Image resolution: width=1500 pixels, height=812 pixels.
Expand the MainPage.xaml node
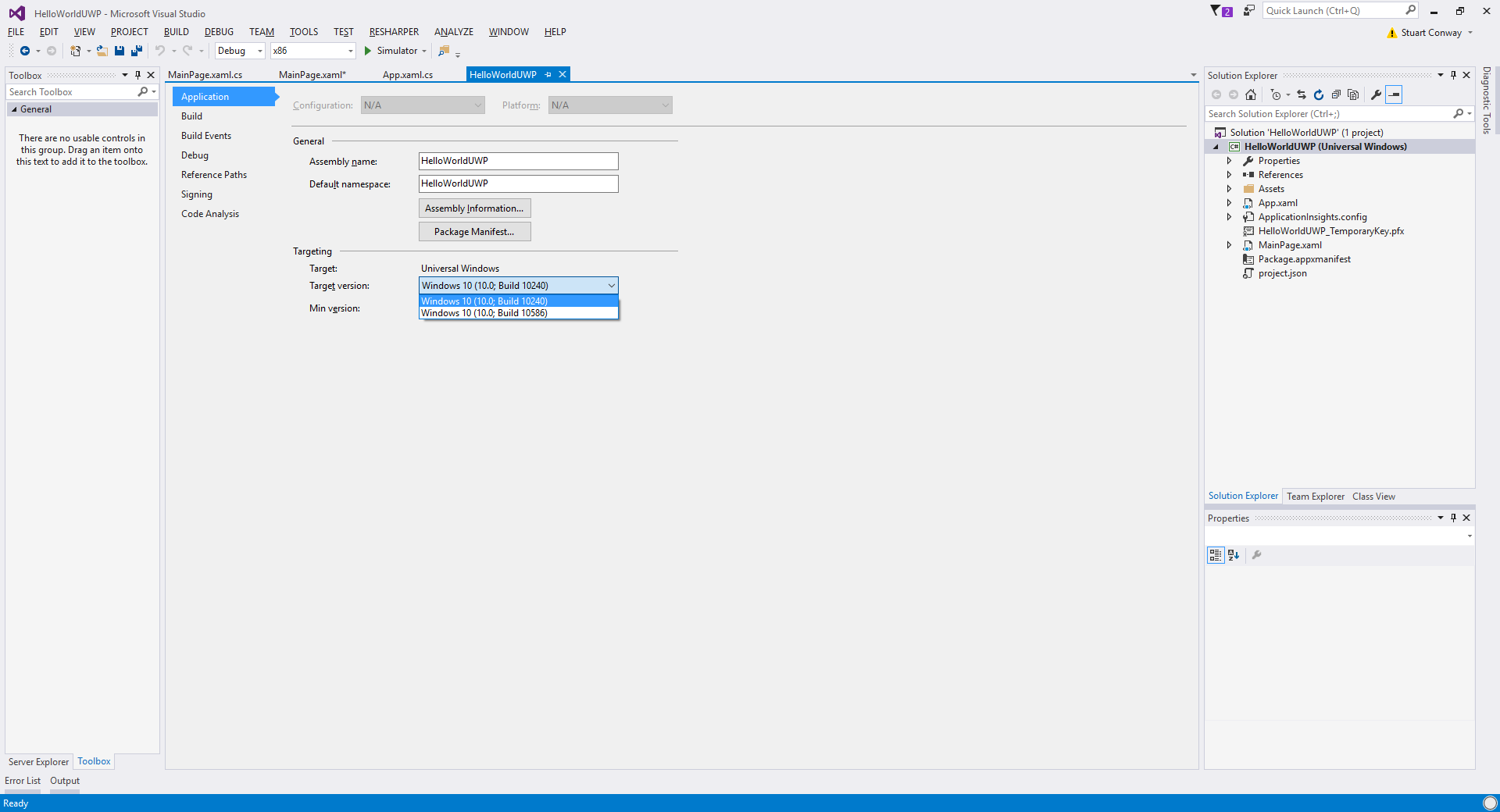pyautogui.click(x=1229, y=245)
